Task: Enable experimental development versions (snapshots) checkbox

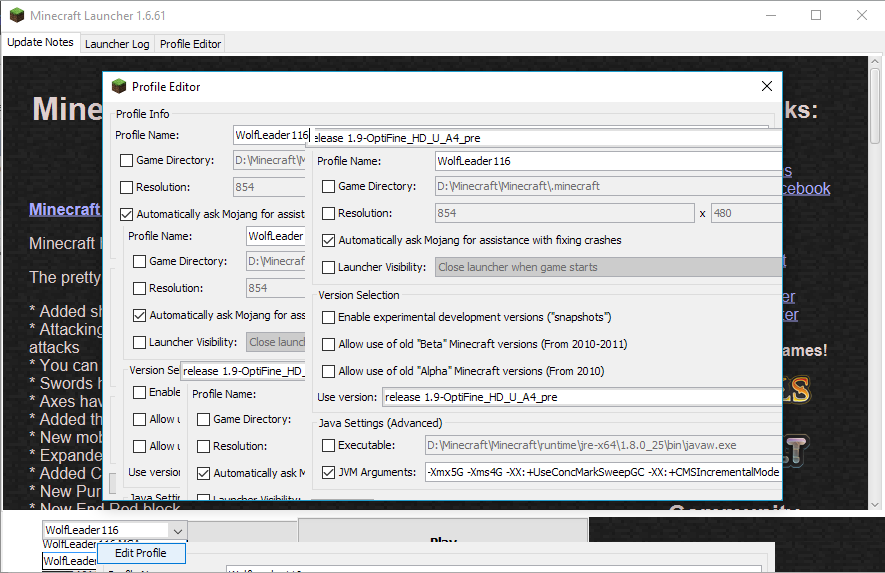Action: pos(329,317)
